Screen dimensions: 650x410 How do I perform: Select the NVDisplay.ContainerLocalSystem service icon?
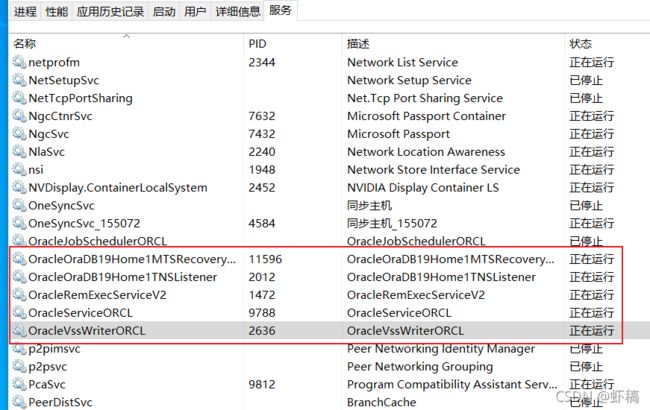[19, 187]
